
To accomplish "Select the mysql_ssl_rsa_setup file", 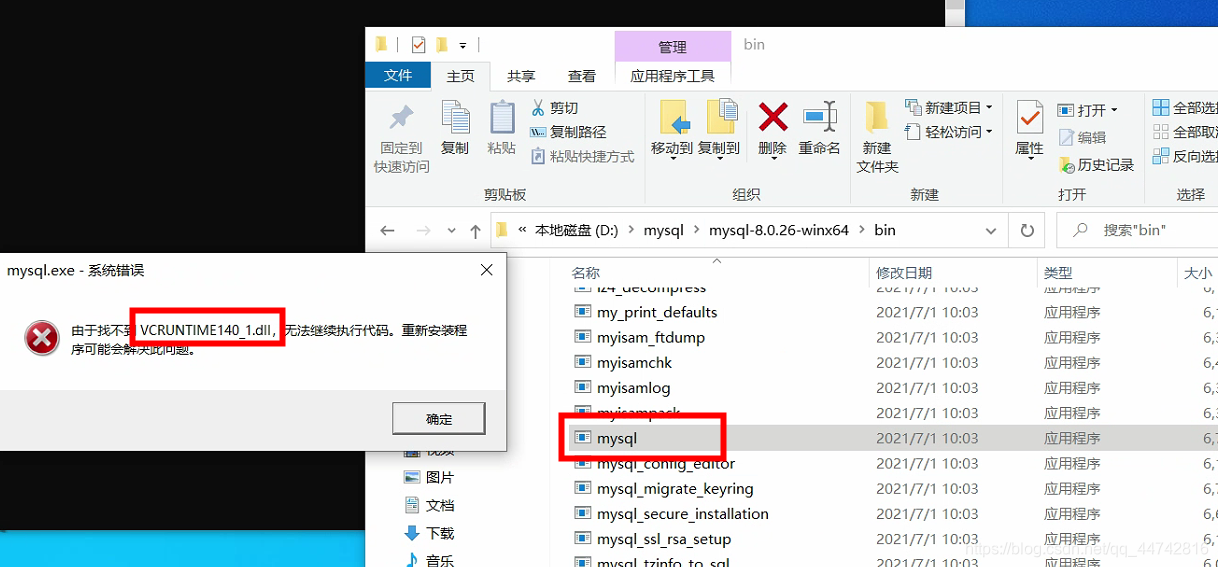I will [x=664, y=539].
